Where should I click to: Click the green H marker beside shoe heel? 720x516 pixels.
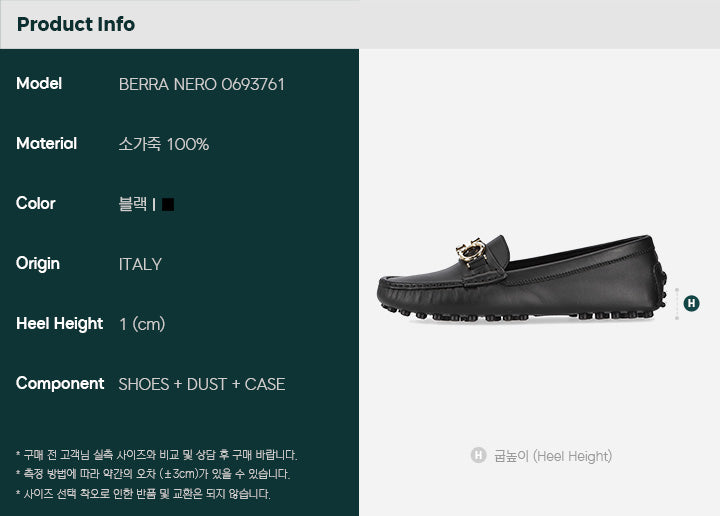coord(692,303)
